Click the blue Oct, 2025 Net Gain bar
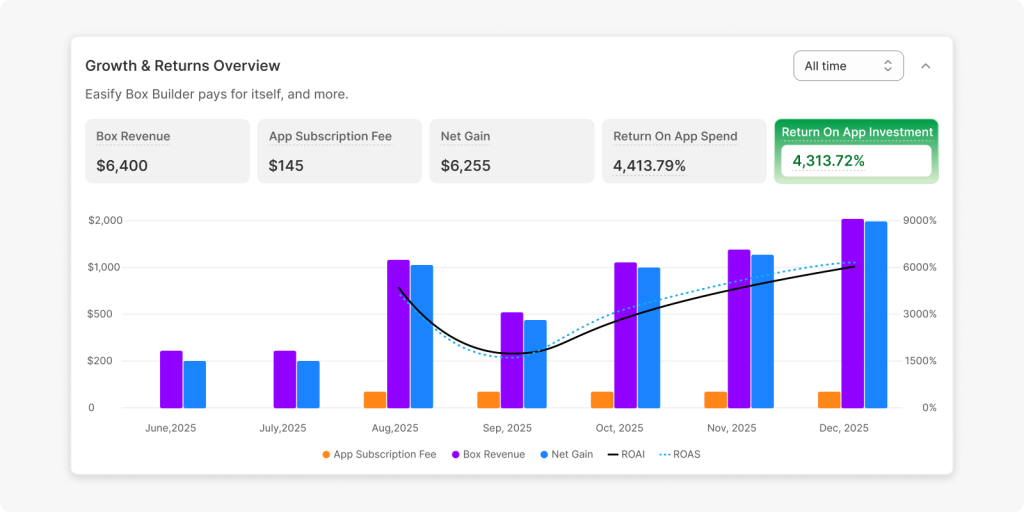Screen dimensions: 1024x512 click(x=649, y=337)
